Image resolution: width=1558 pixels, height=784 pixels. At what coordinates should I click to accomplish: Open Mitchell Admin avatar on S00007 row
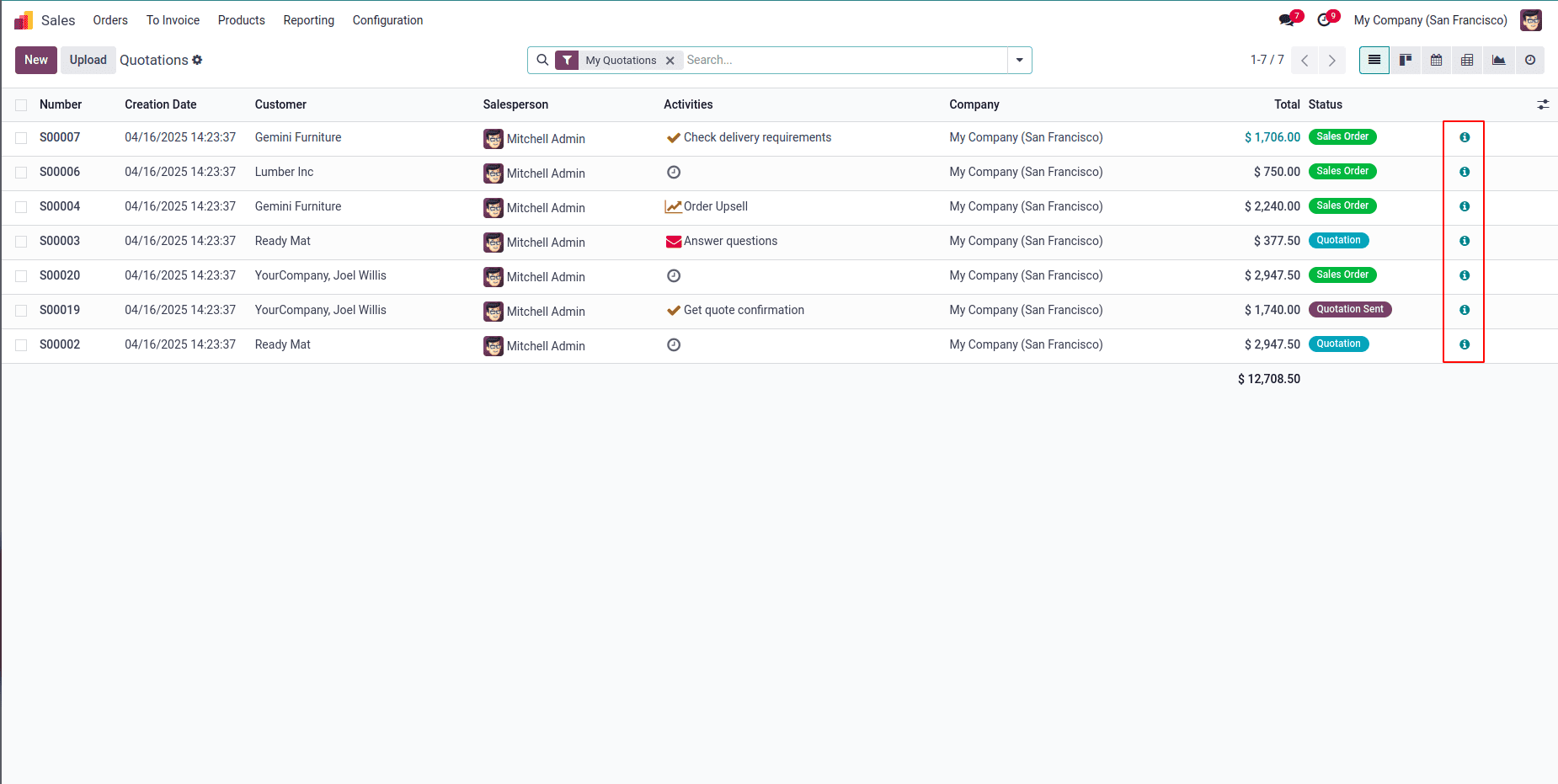click(x=494, y=139)
